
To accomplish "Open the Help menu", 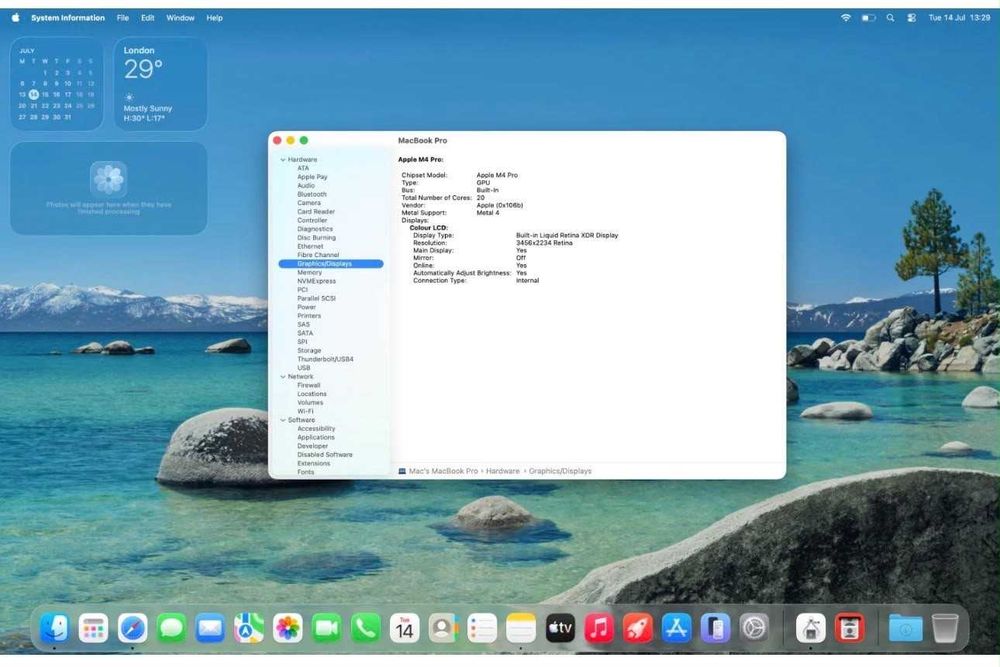I will (214, 18).
